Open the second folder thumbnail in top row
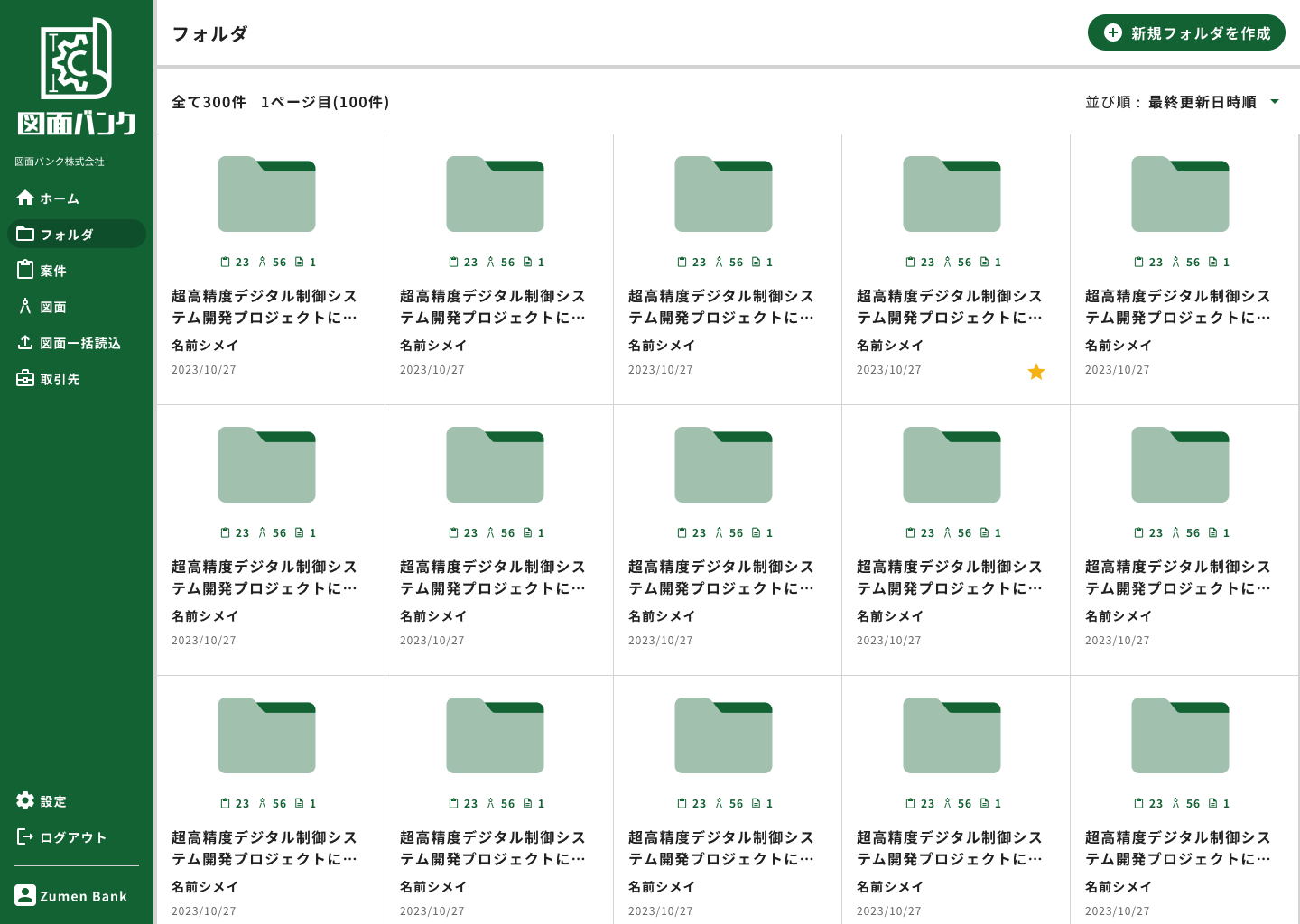The image size is (1300, 924). click(x=495, y=194)
